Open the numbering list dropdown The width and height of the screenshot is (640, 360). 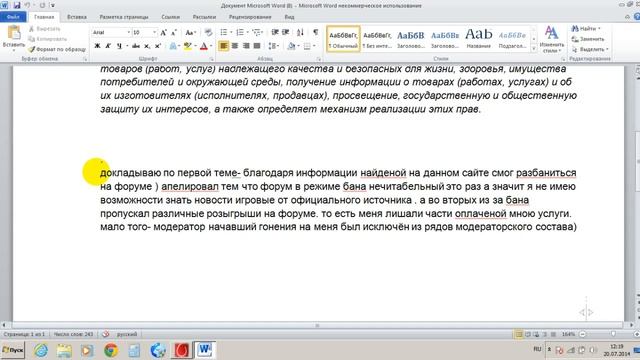click(247, 32)
